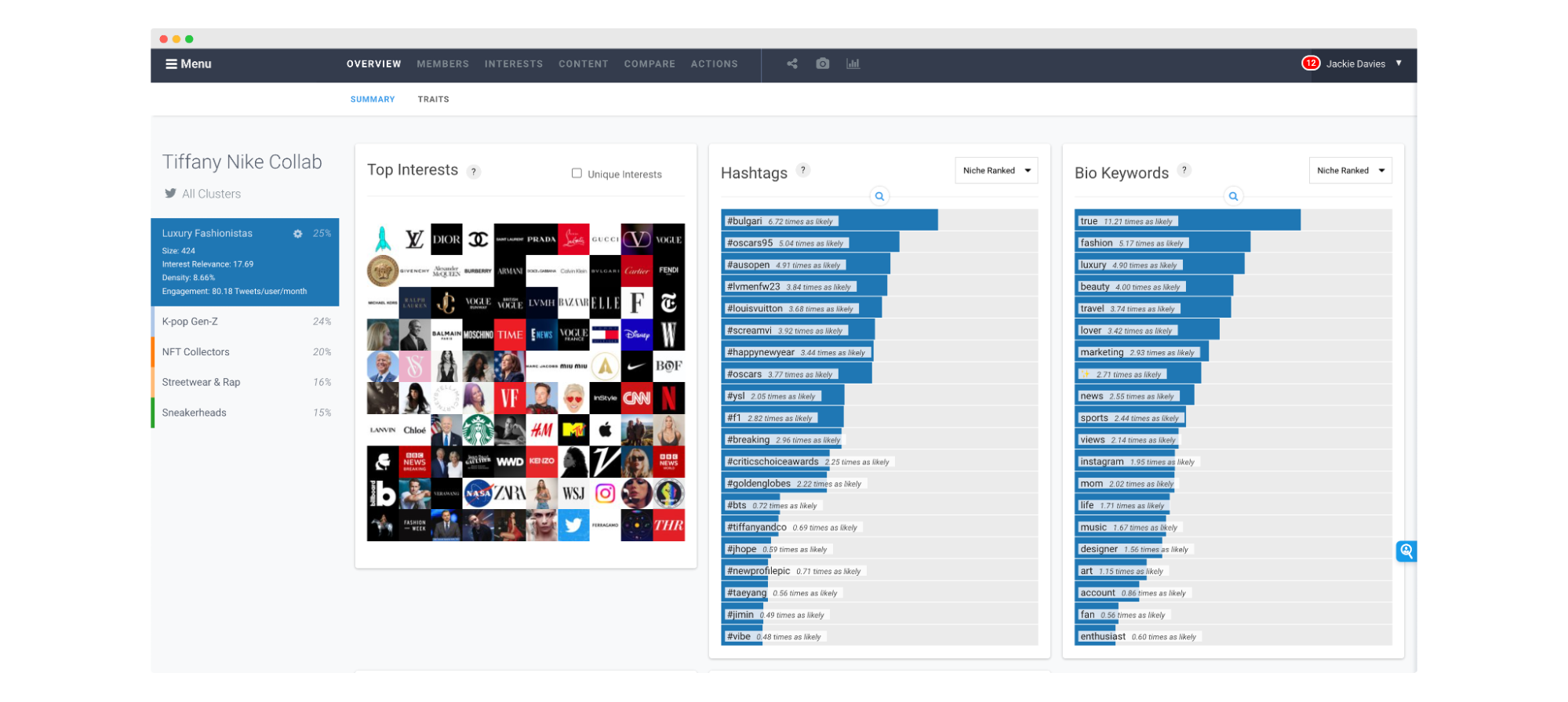Viewport: 1568px width, 702px height.
Task: Open the bar chart icon in toolbar
Action: tap(853, 64)
